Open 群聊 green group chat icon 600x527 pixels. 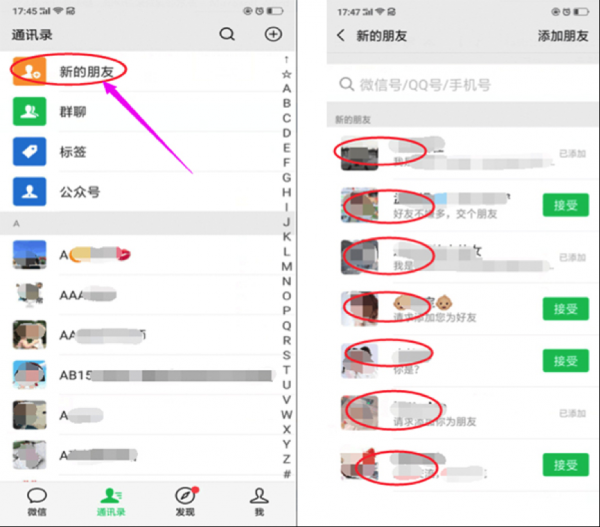point(30,111)
